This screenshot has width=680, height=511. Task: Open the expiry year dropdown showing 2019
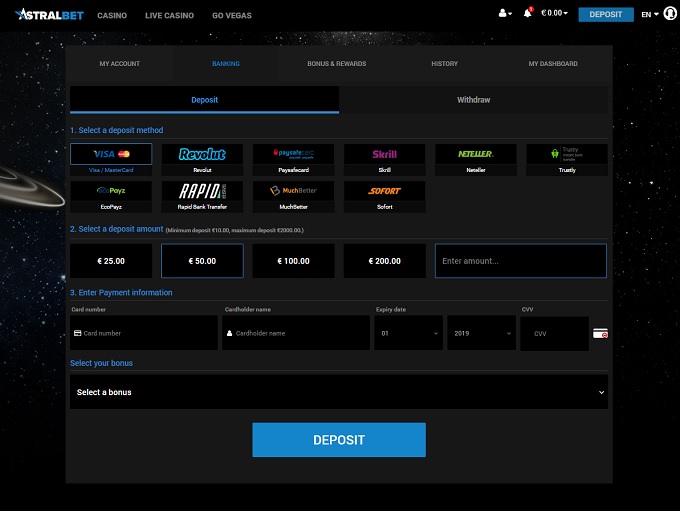point(481,333)
